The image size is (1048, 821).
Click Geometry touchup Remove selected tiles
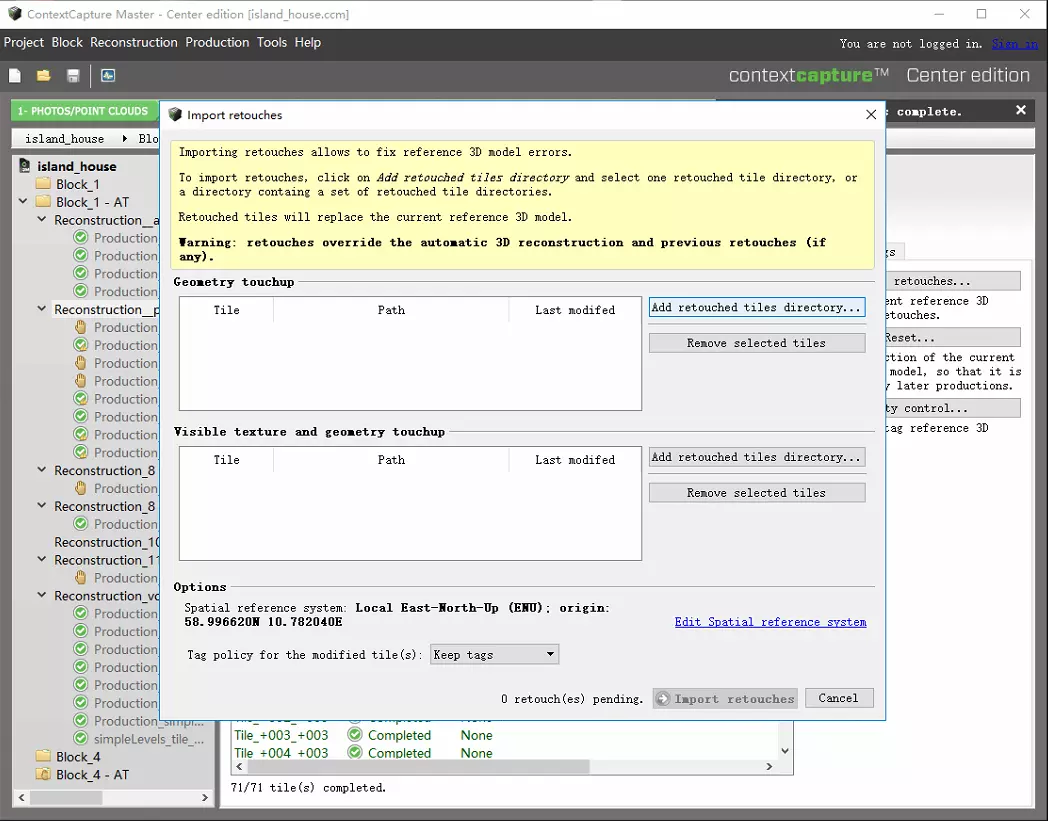point(757,343)
